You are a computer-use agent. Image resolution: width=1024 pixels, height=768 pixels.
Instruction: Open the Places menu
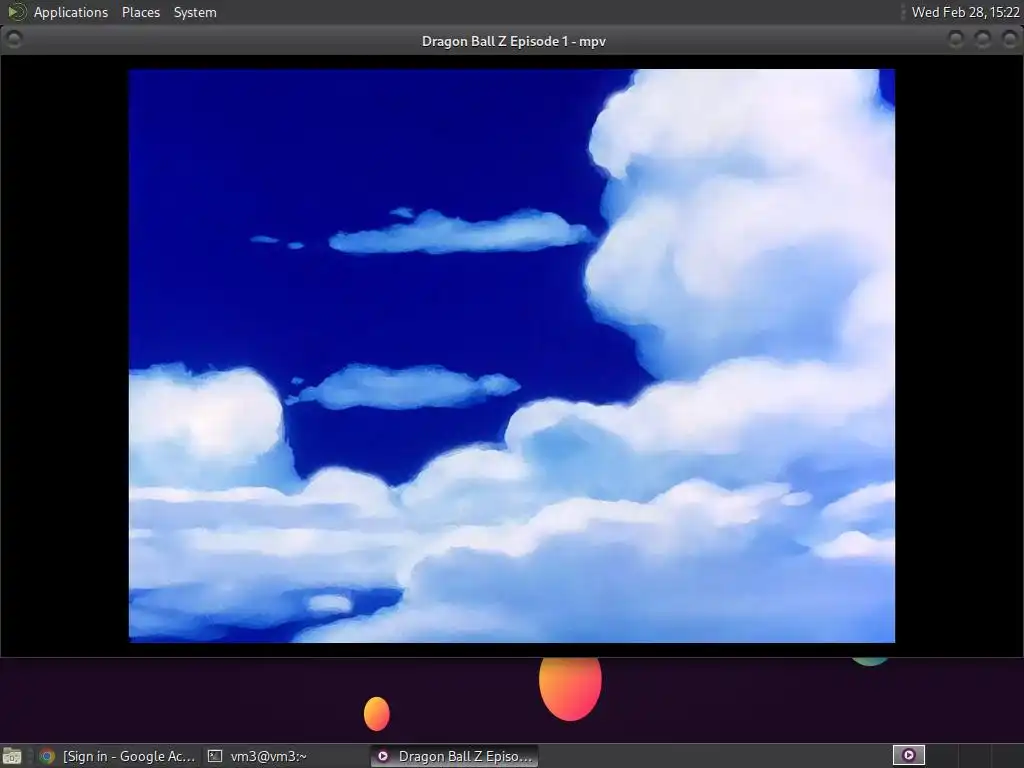pos(140,12)
